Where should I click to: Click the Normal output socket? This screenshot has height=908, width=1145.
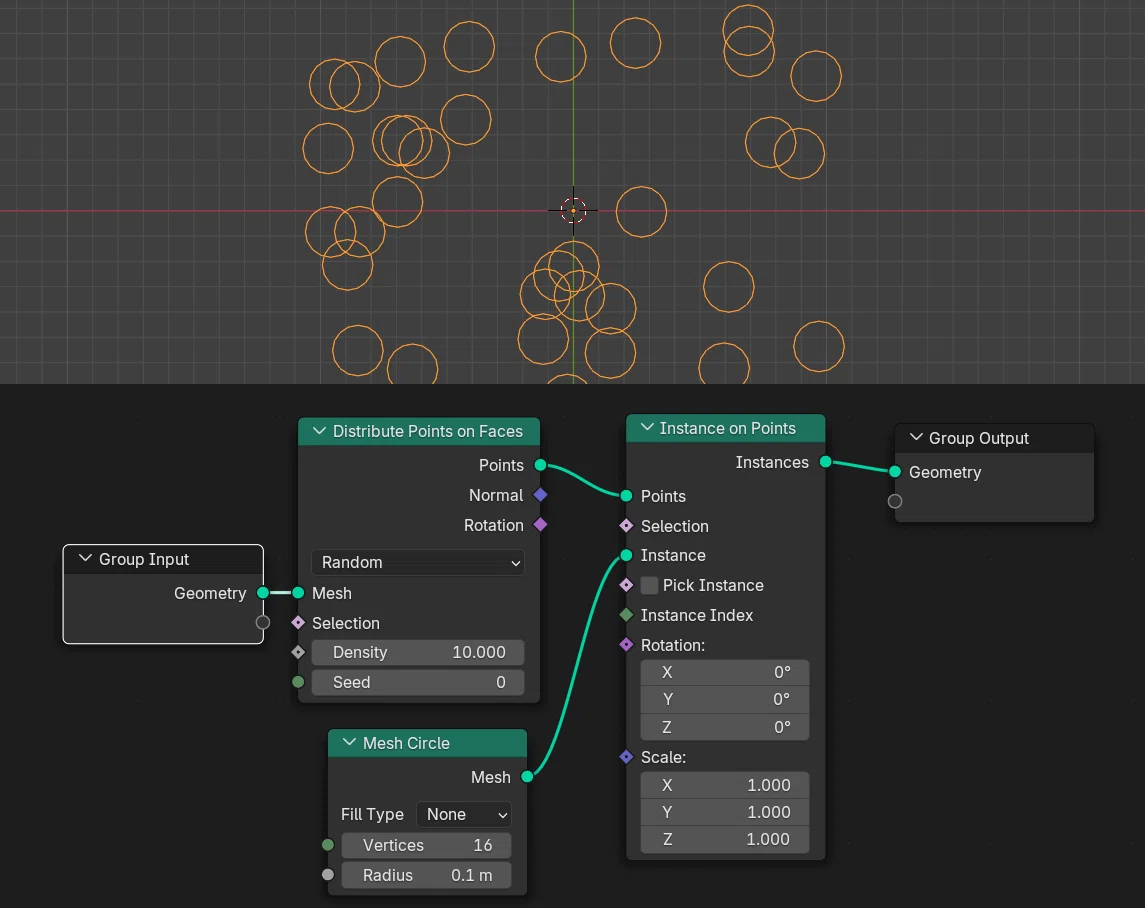540,495
